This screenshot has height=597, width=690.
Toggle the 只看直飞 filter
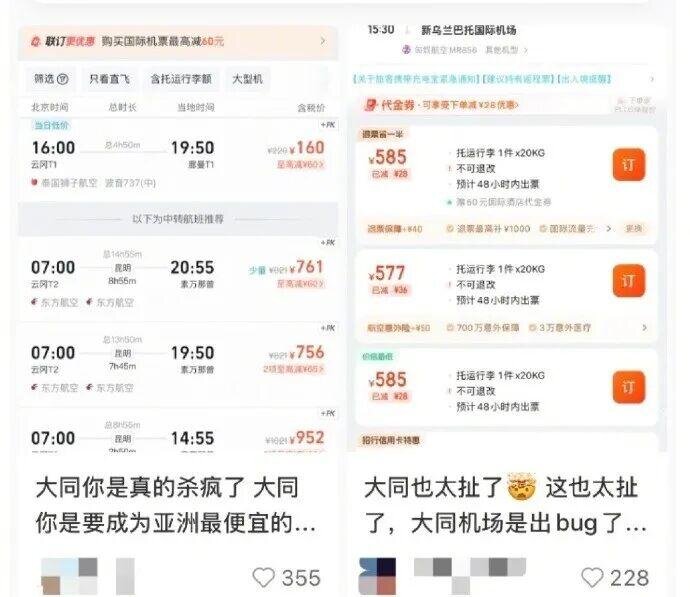coord(109,79)
